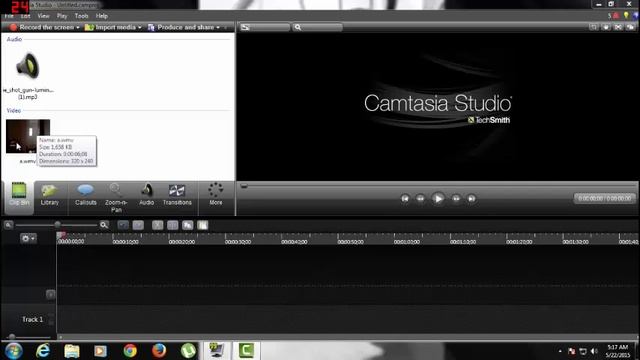This screenshot has height=360, width=640.
Task: Select the a.wmv video thumbnail
Action: tap(28, 136)
